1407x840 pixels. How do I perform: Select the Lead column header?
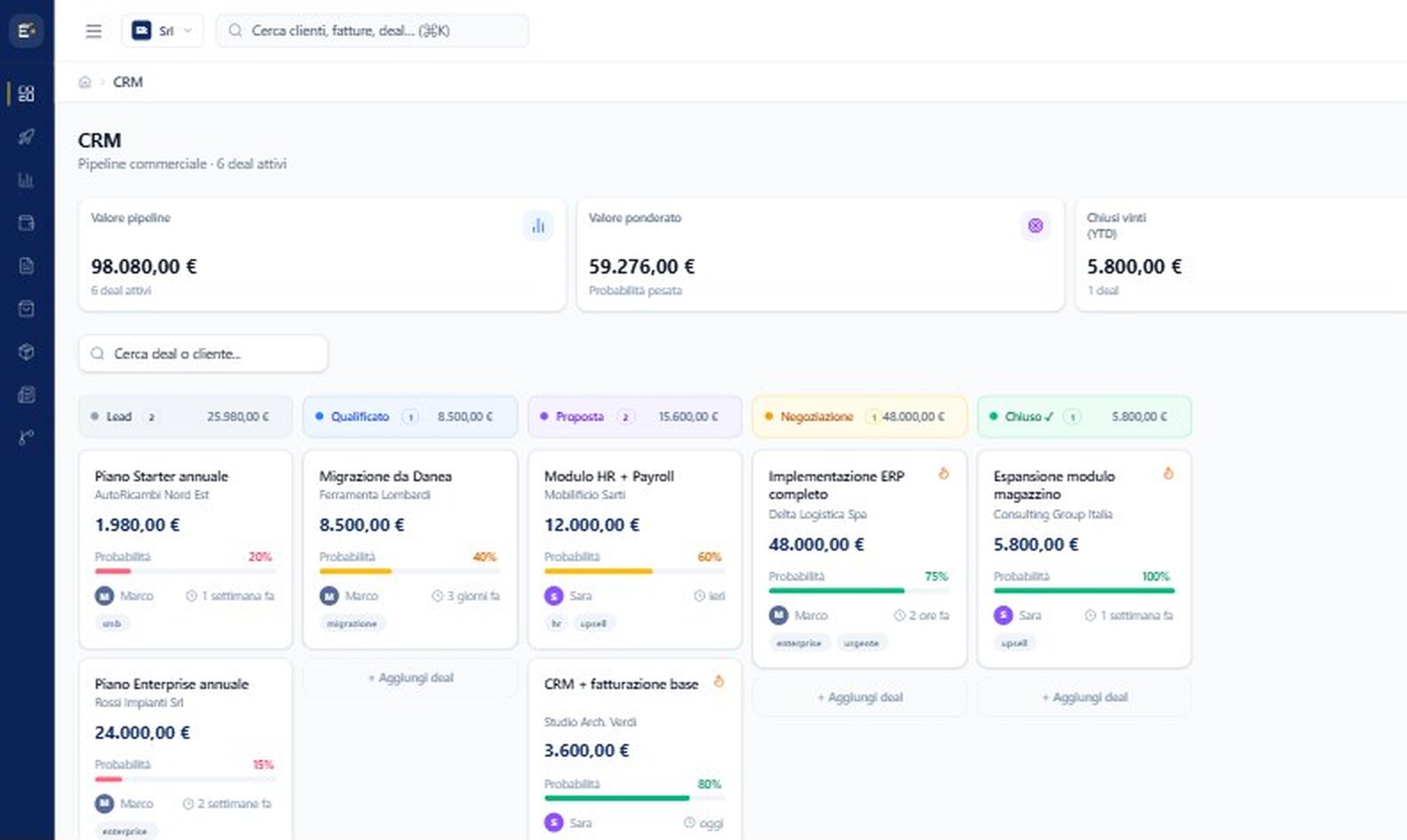[x=185, y=416]
